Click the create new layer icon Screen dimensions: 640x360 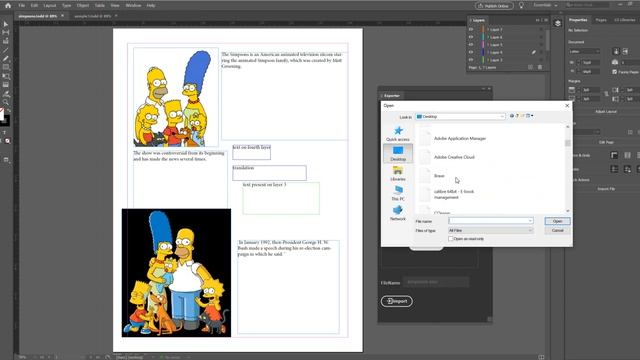[530, 67]
